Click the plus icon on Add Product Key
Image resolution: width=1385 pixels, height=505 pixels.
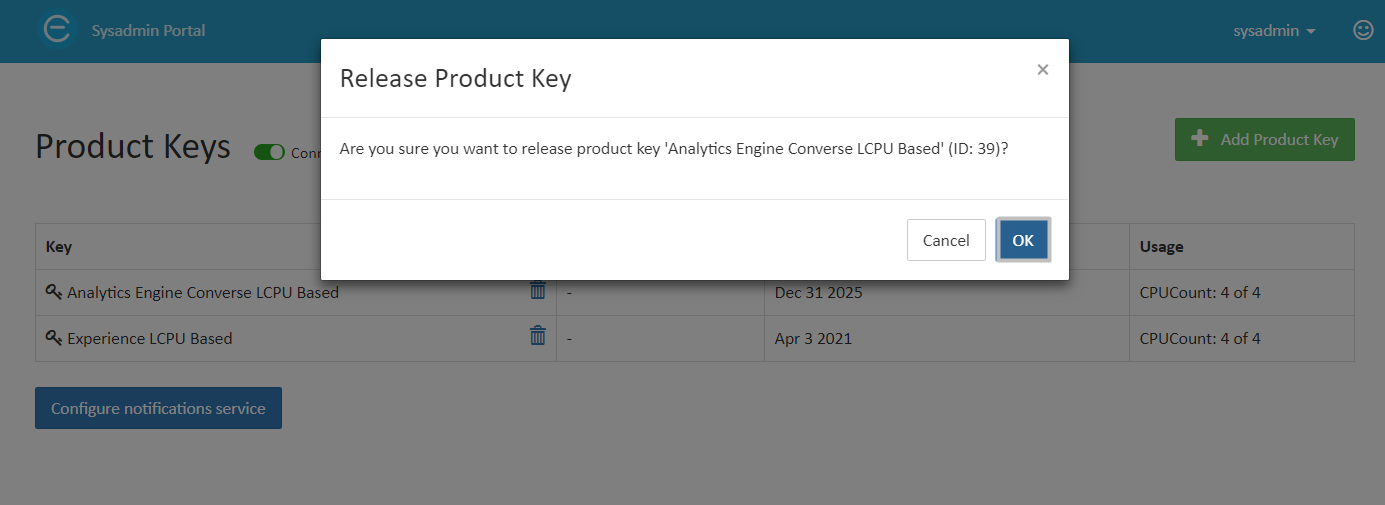[1200, 139]
